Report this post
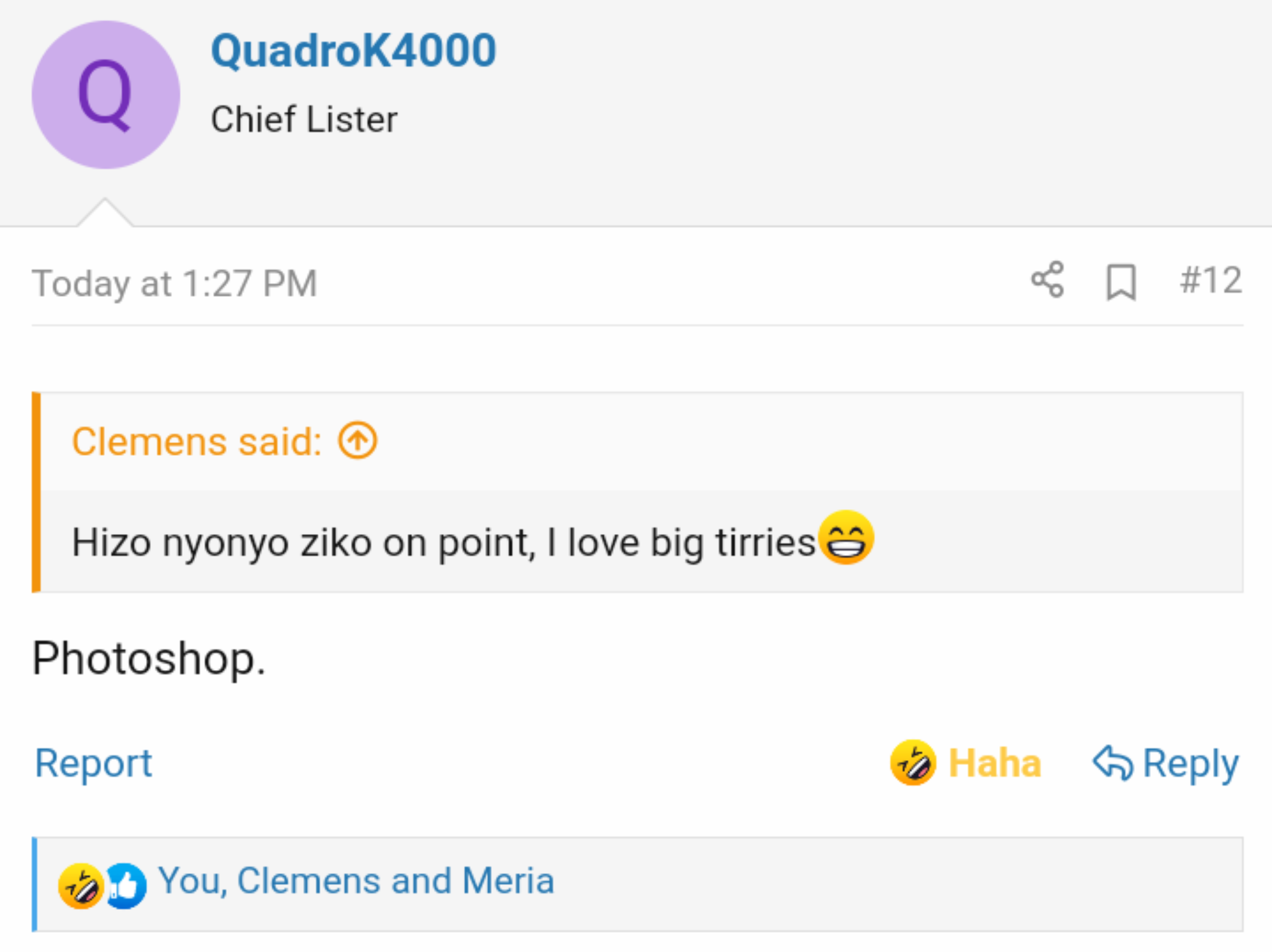Viewport: 1272px width, 952px height. coord(93,763)
